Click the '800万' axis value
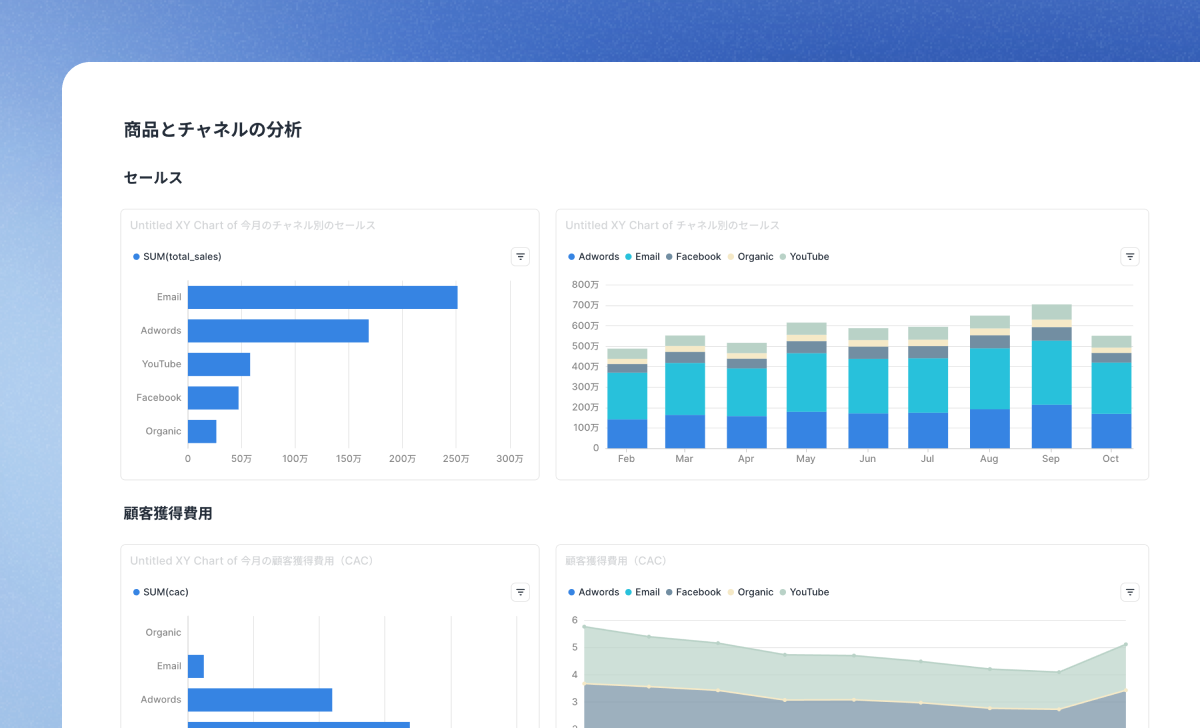Viewport: 1200px width, 728px height. point(586,285)
